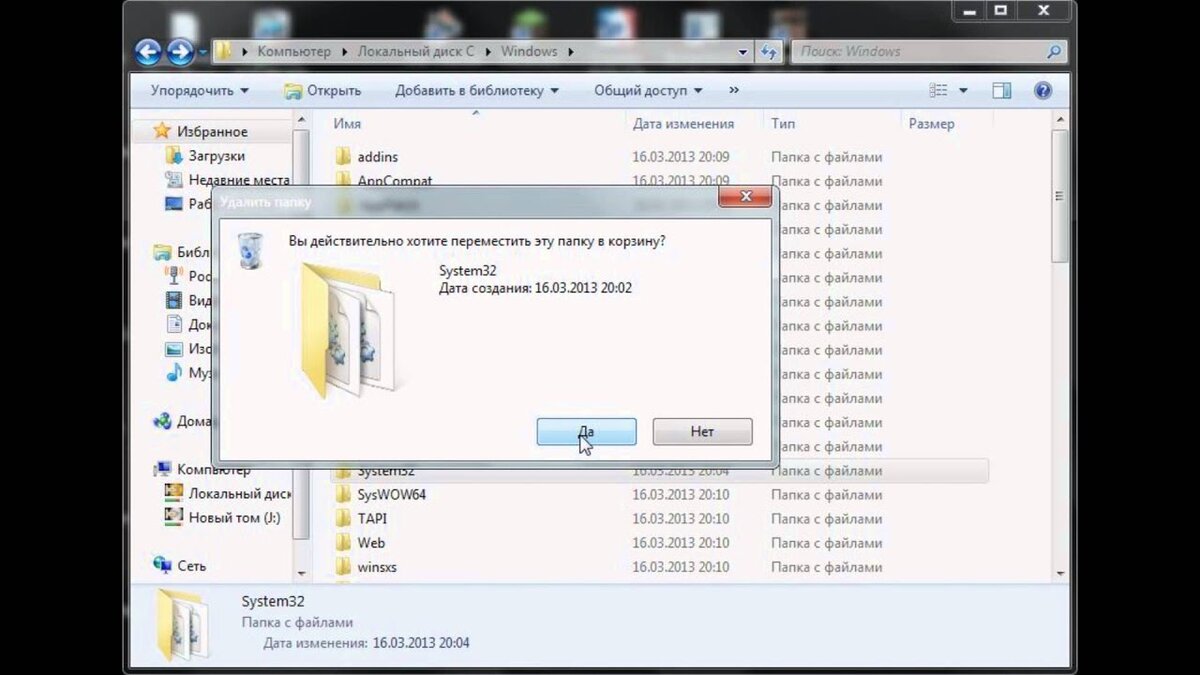Change view with the views icon
Screen dimensions: 1200x675
click(938, 90)
